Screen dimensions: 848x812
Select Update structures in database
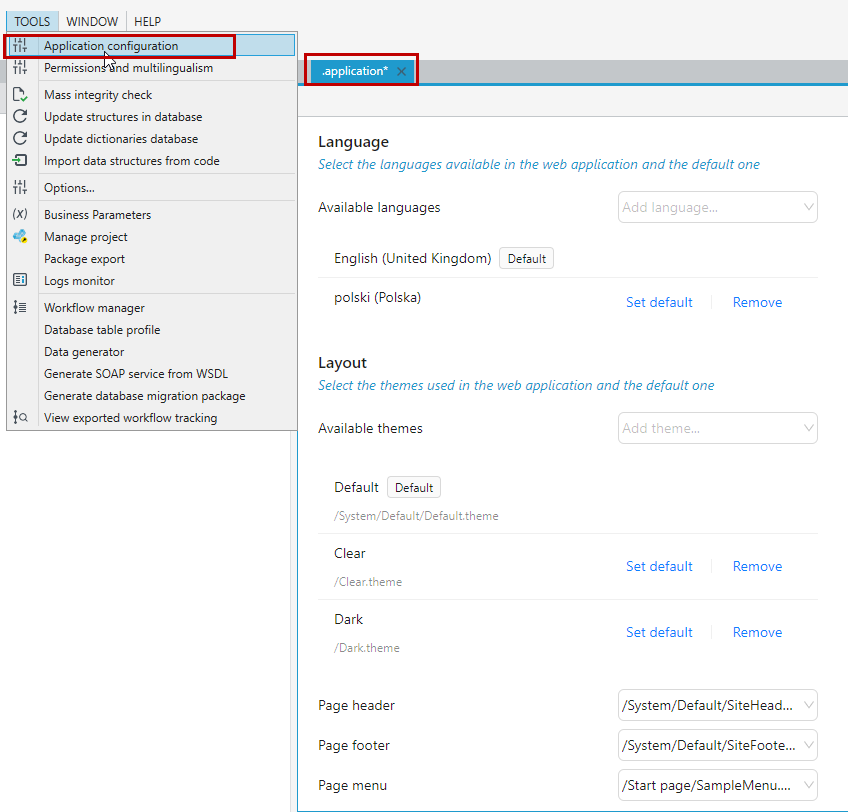151,116
